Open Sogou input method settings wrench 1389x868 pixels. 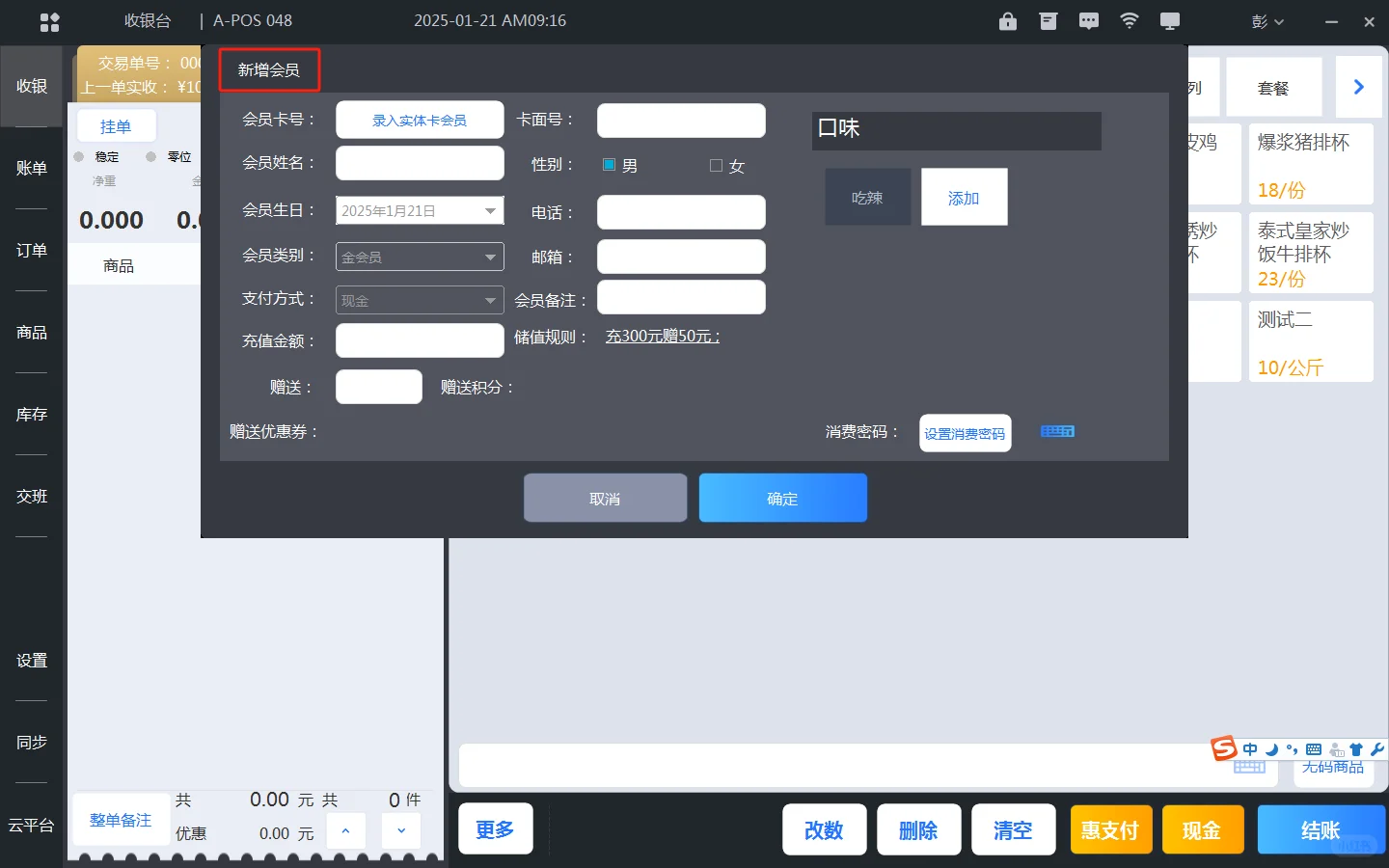(1378, 748)
